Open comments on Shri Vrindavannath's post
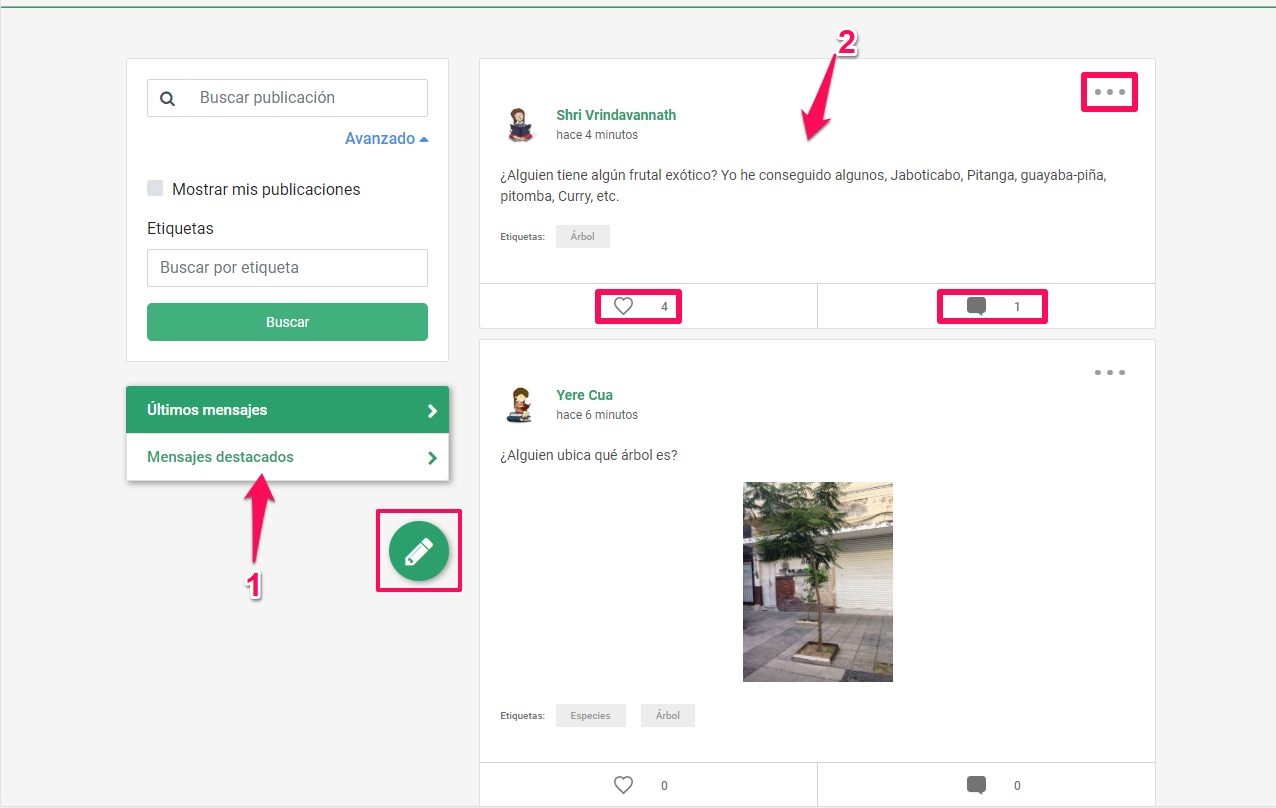Image resolution: width=1276 pixels, height=808 pixels. tap(977, 307)
